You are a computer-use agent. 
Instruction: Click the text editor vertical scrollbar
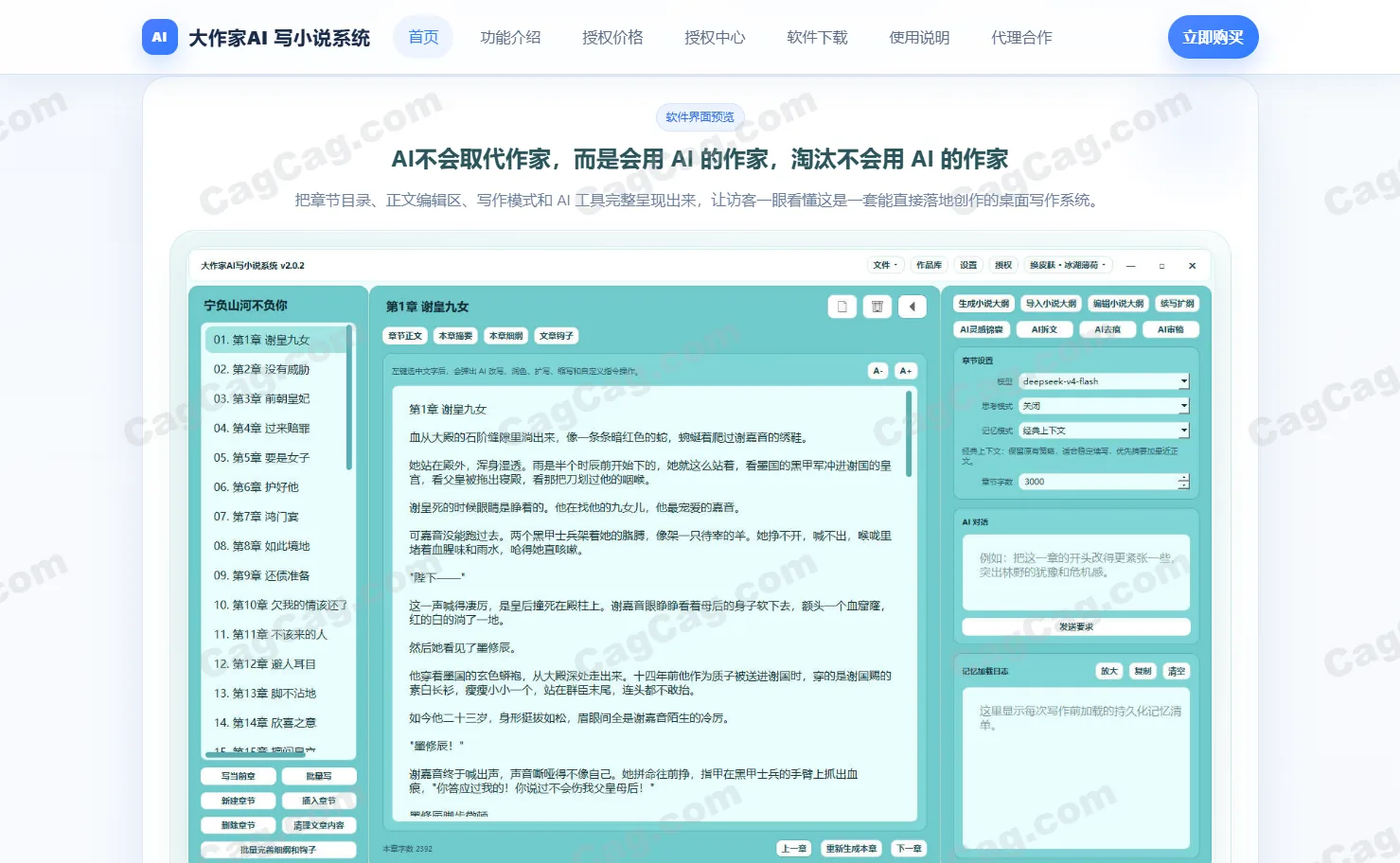(910, 433)
